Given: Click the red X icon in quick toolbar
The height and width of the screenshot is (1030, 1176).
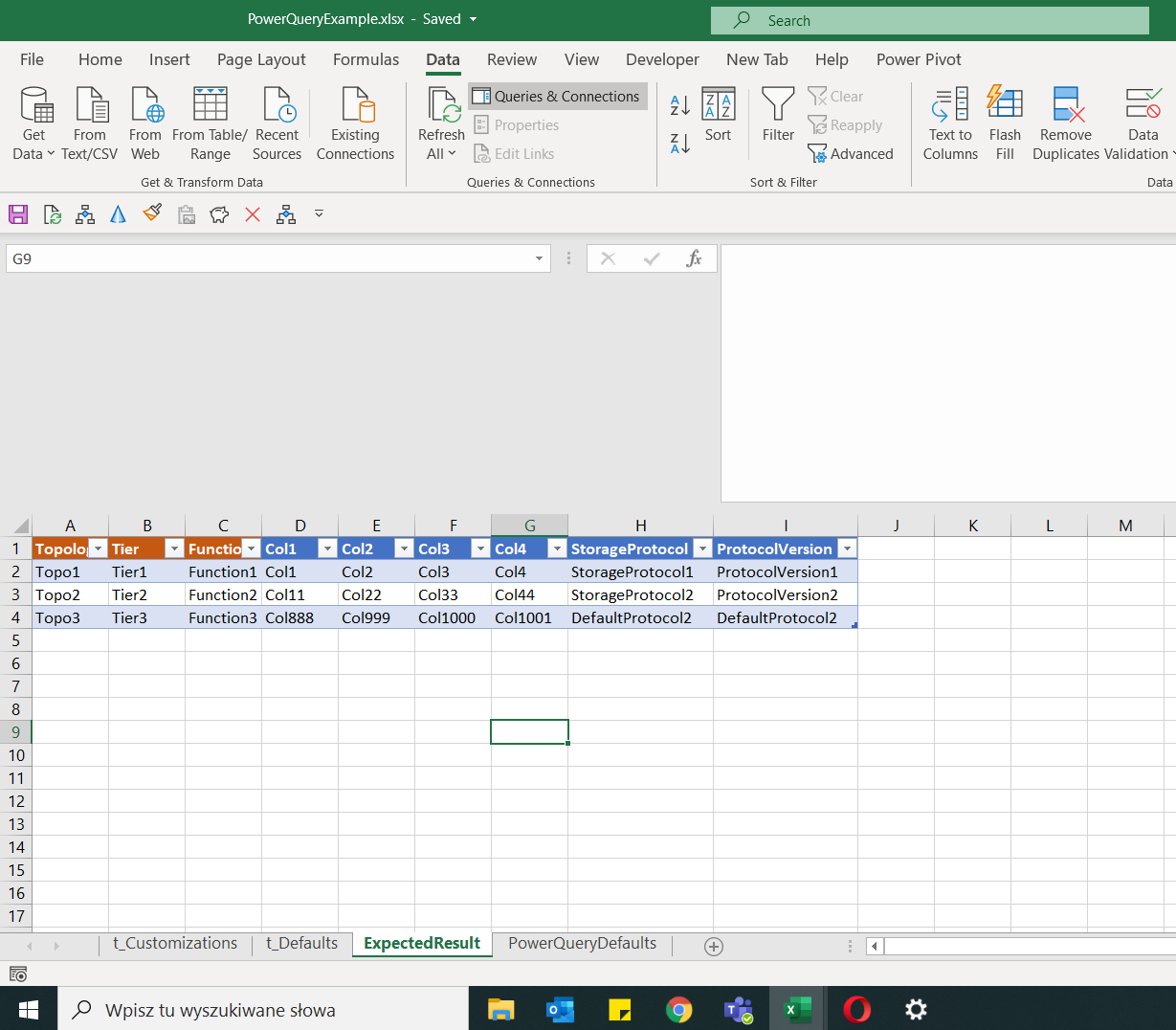Looking at the screenshot, I should (x=253, y=214).
